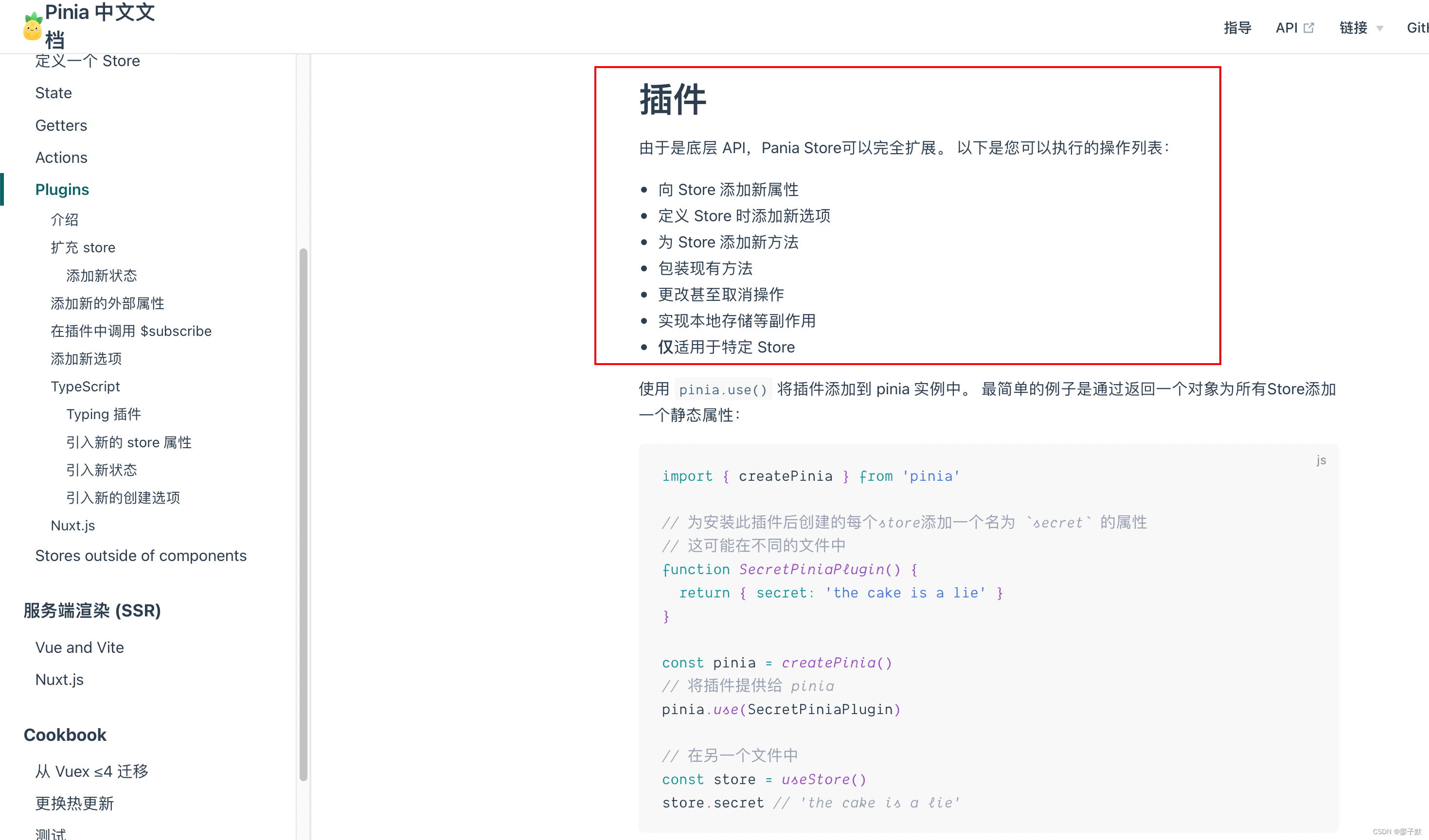This screenshot has width=1429, height=840.
Task: Click the const pinia = createPinia() line
Action: (x=777, y=663)
